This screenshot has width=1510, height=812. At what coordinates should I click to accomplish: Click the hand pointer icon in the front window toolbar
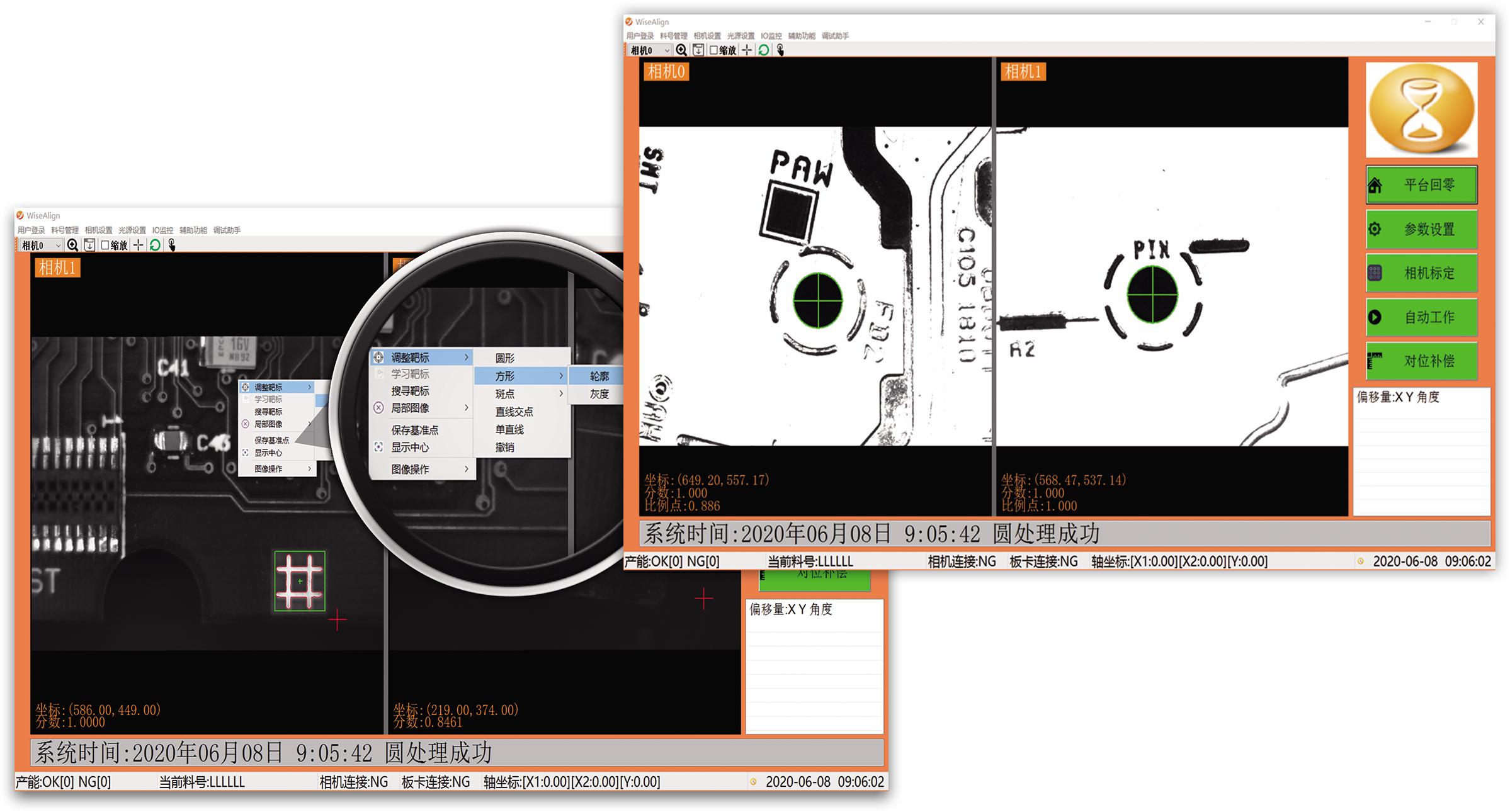pyautogui.click(x=780, y=50)
